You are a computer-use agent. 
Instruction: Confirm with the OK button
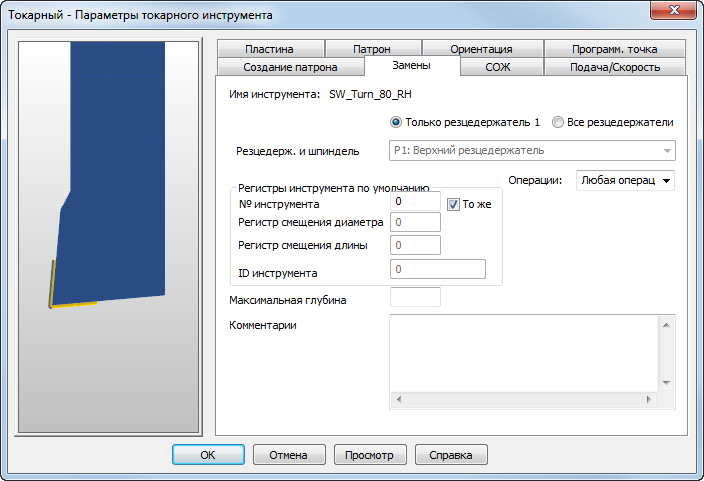point(208,455)
